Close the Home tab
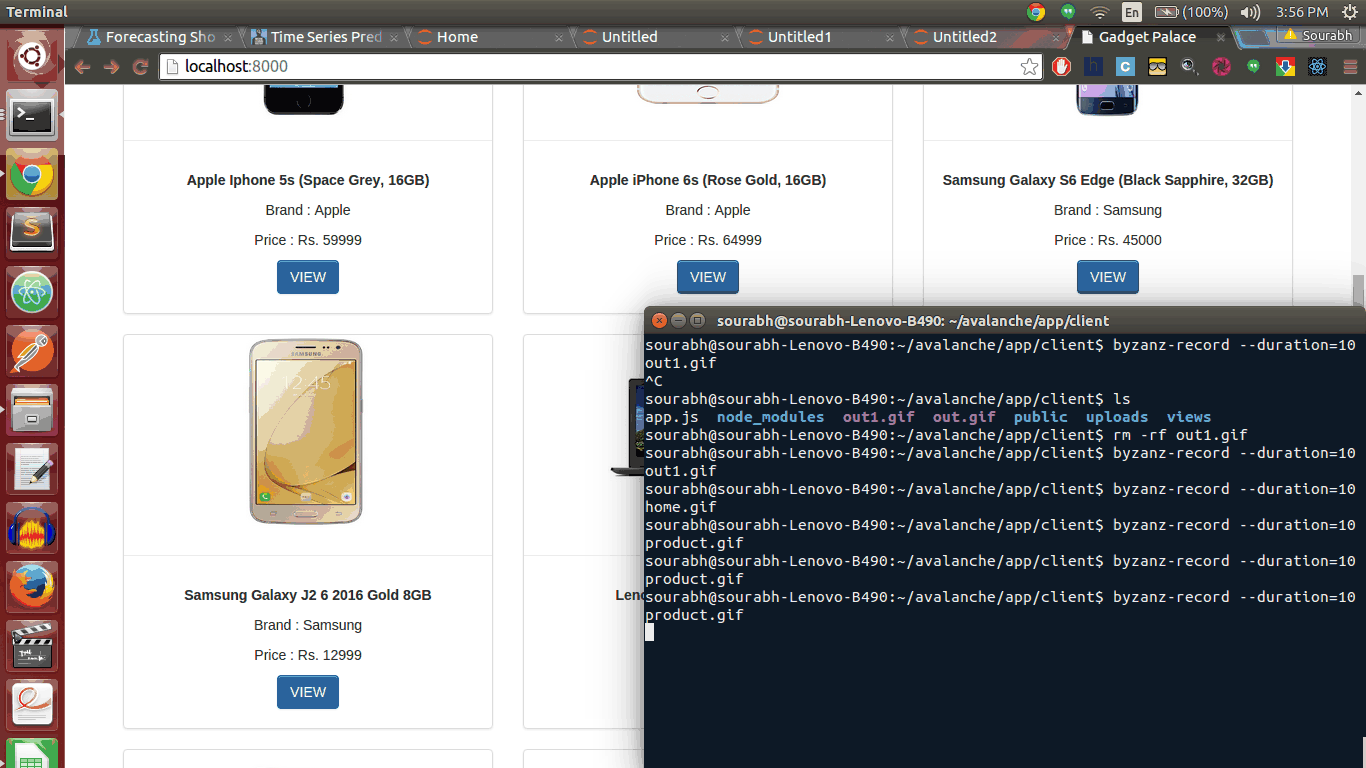Image resolution: width=1366 pixels, height=768 pixels. point(559,37)
